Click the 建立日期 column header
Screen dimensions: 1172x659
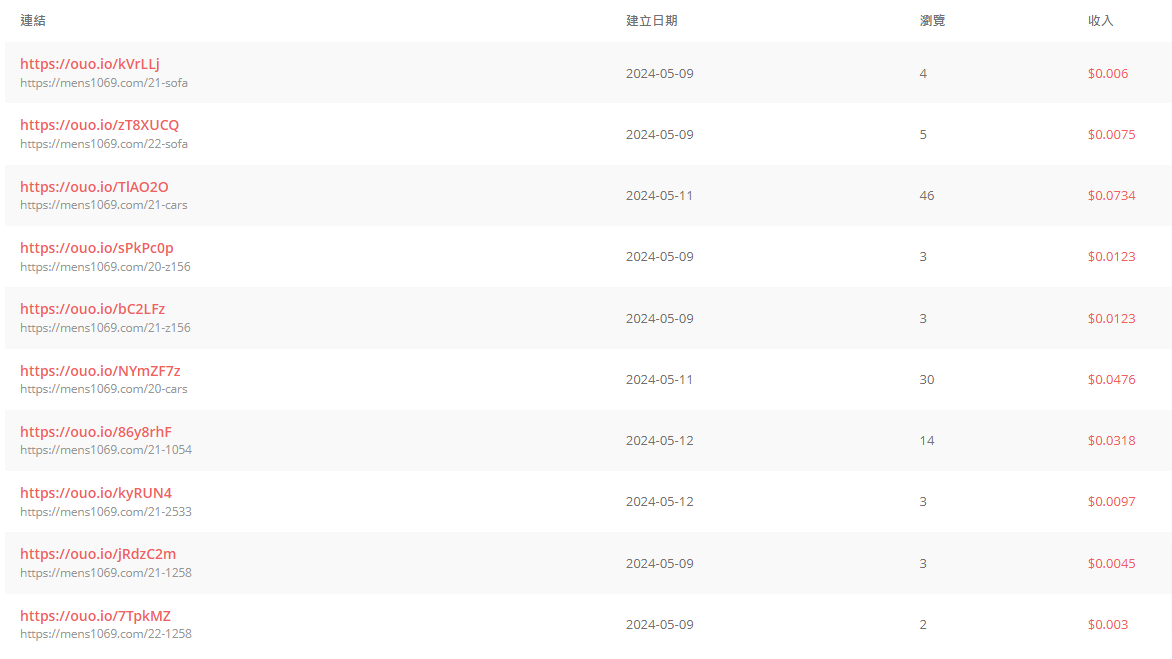click(652, 21)
